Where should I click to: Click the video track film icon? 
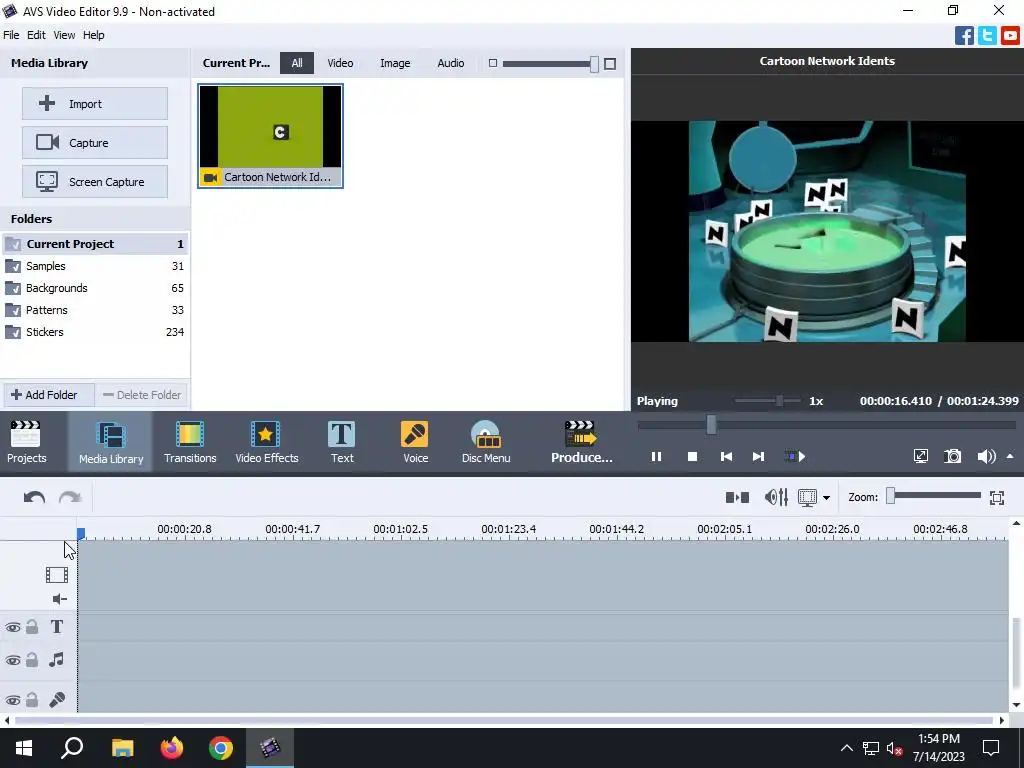[x=57, y=575]
